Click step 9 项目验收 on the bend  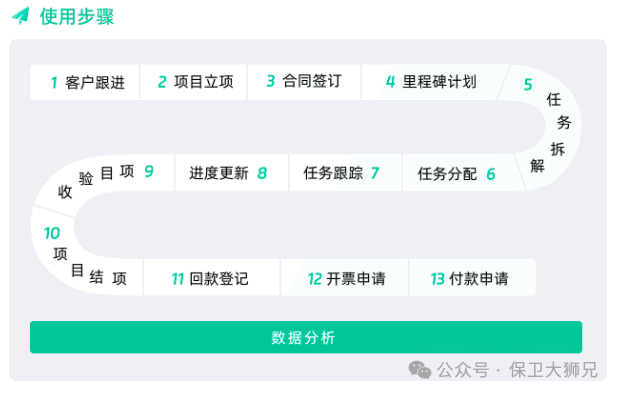click(106, 179)
